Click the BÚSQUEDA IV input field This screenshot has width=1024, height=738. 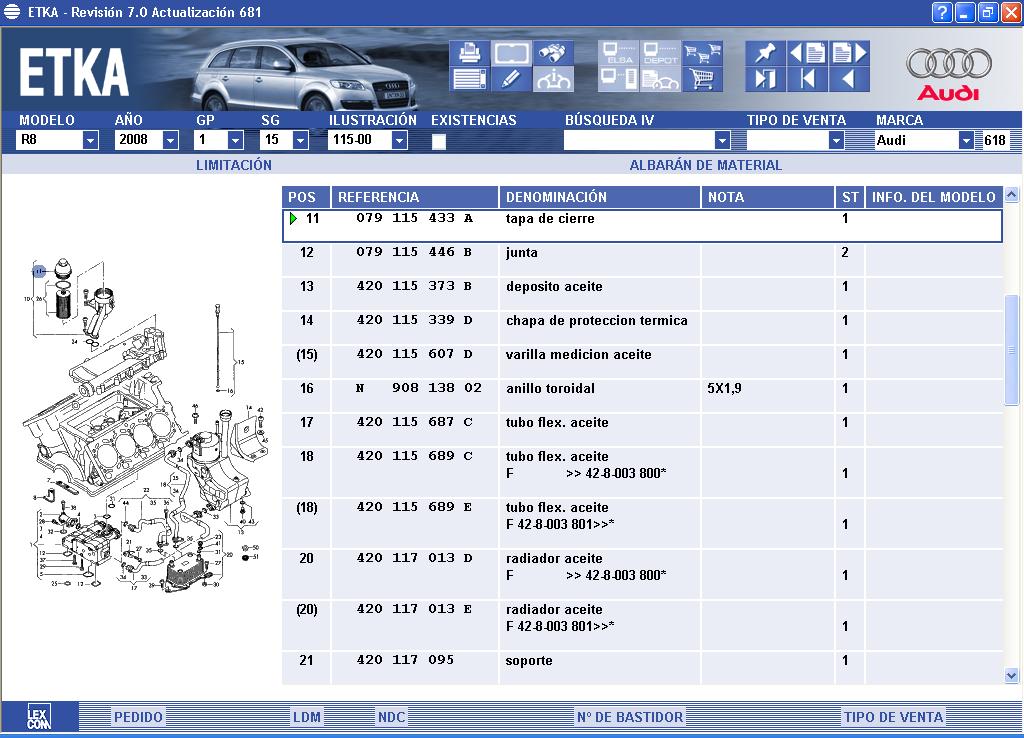click(639, 140)
